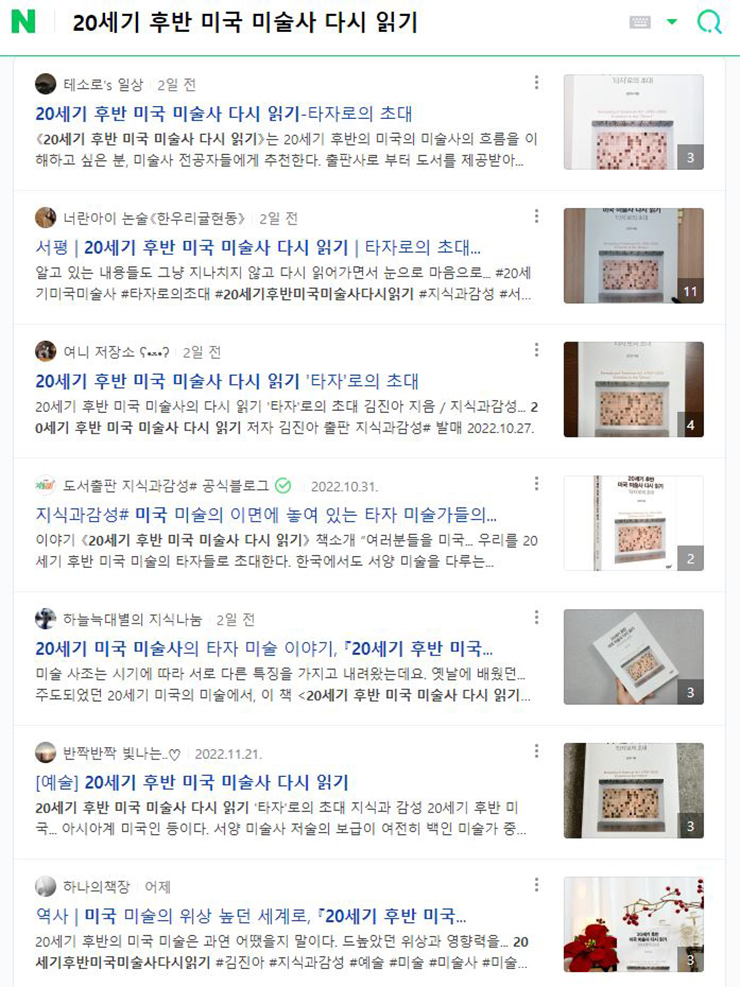Screen dimensions: 740x987
Task: Click the green Naver N logo
Action: click(x=23, y=22)
